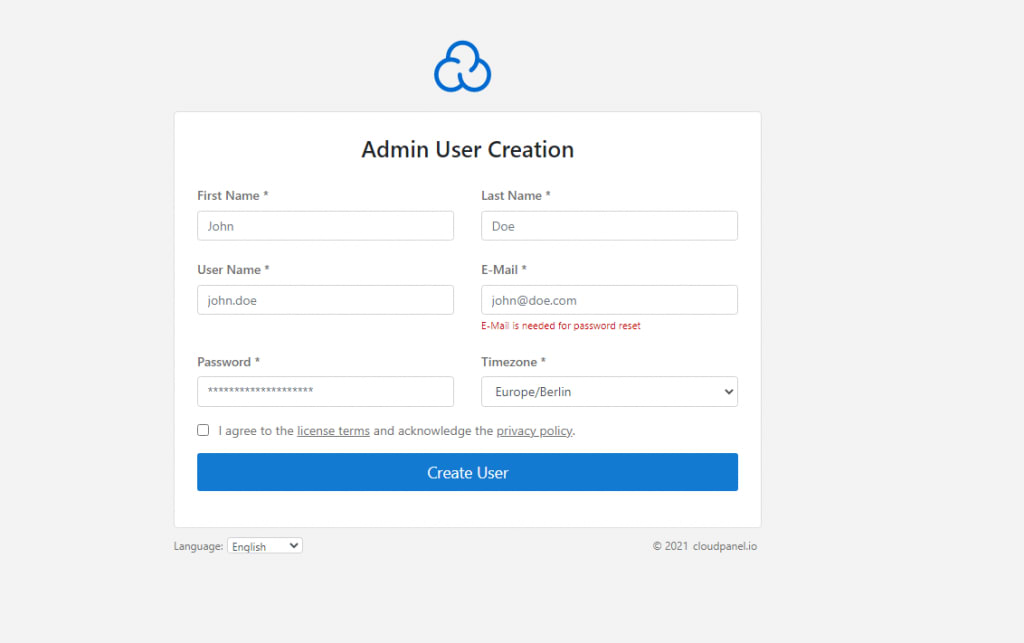Focus the E-Mail input with john@doe.com
Viewport: 1024px width, 643px height.
click(609, 299)
